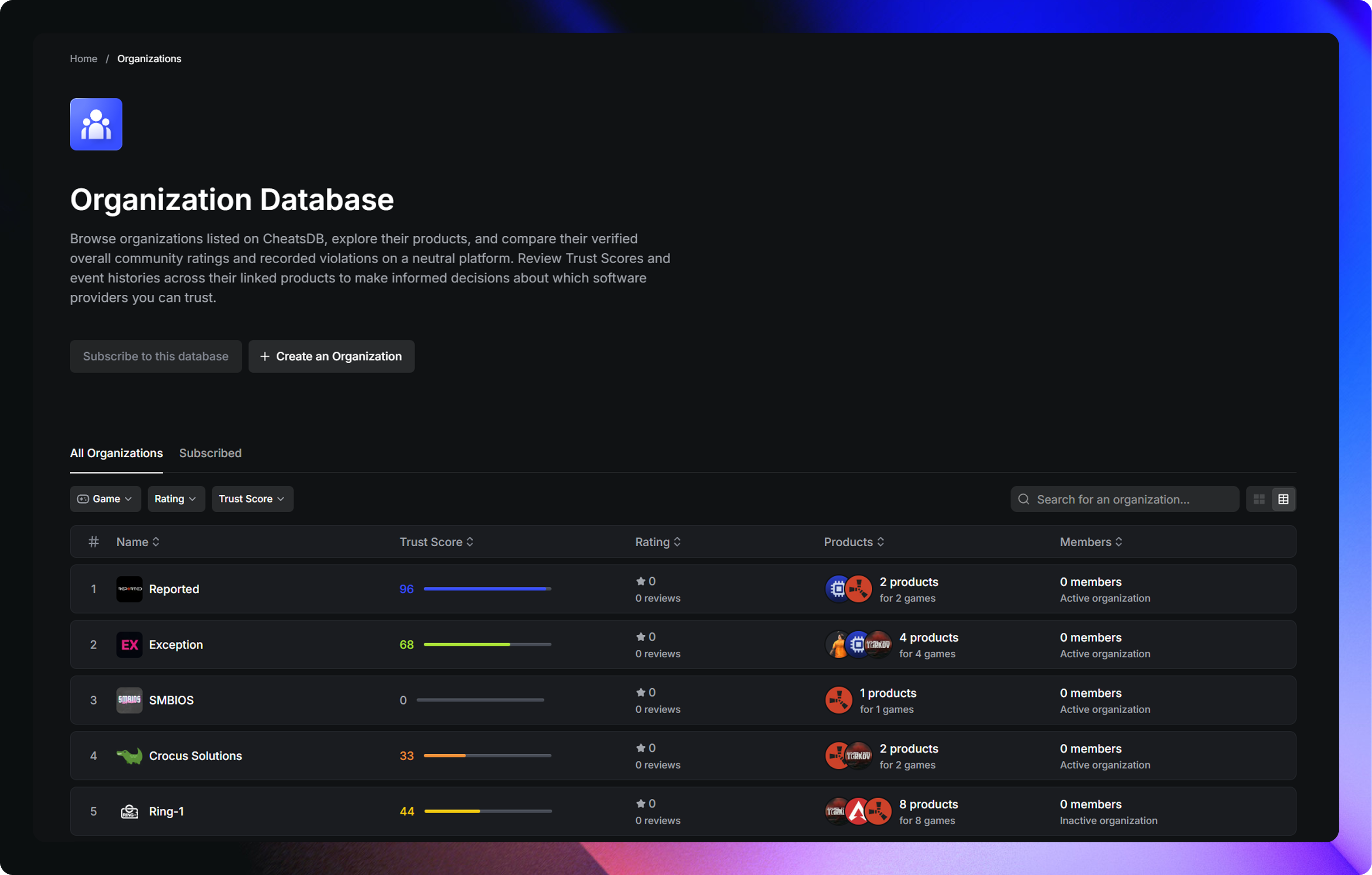The width and height of the screenshot is (1372, 875).
Task: Open the Rating filter dropdown
Action: point(176,499)
